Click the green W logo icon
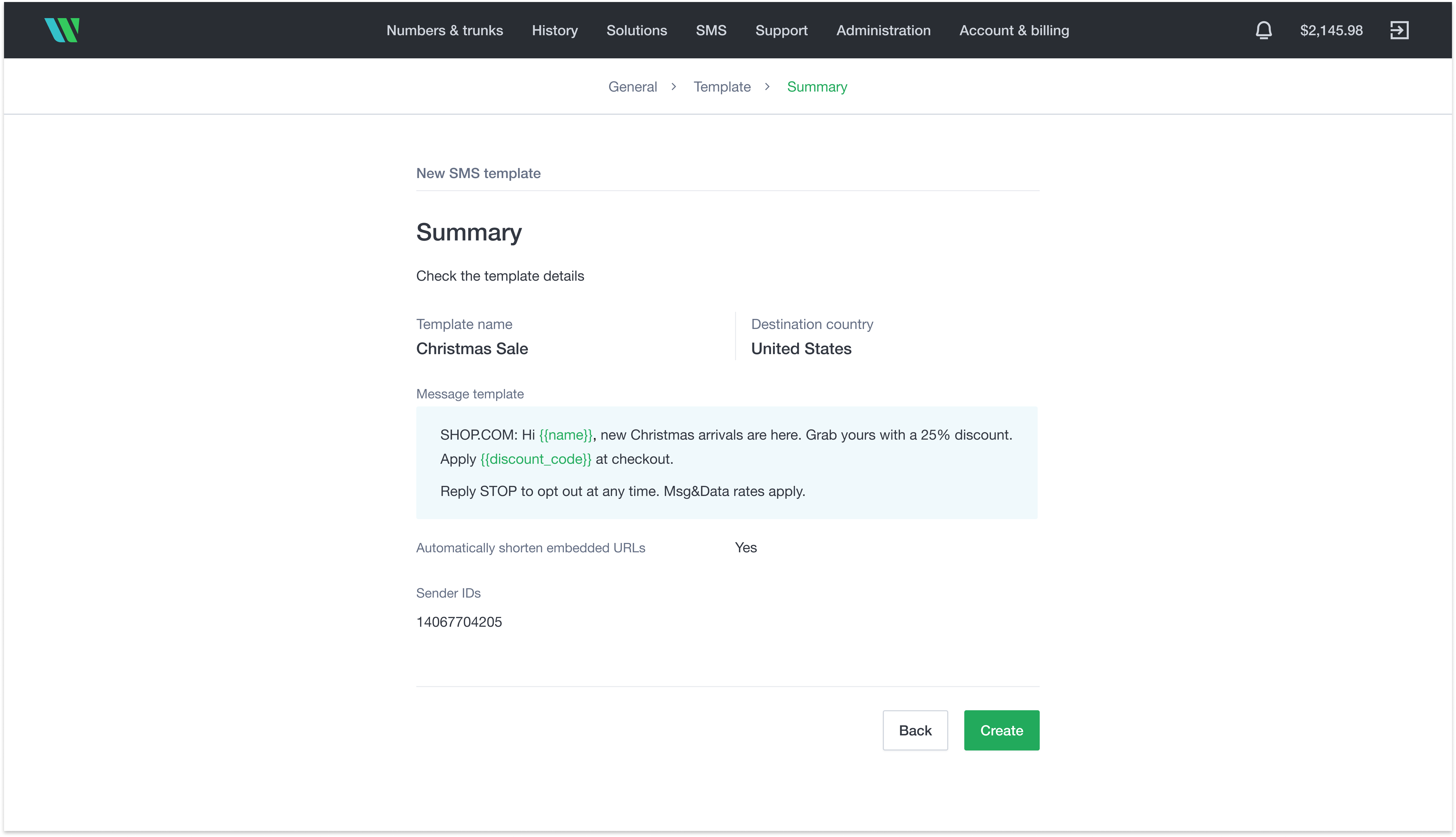Image resolution: width=1456 pixels, height=837 pixels. (62, 30)
